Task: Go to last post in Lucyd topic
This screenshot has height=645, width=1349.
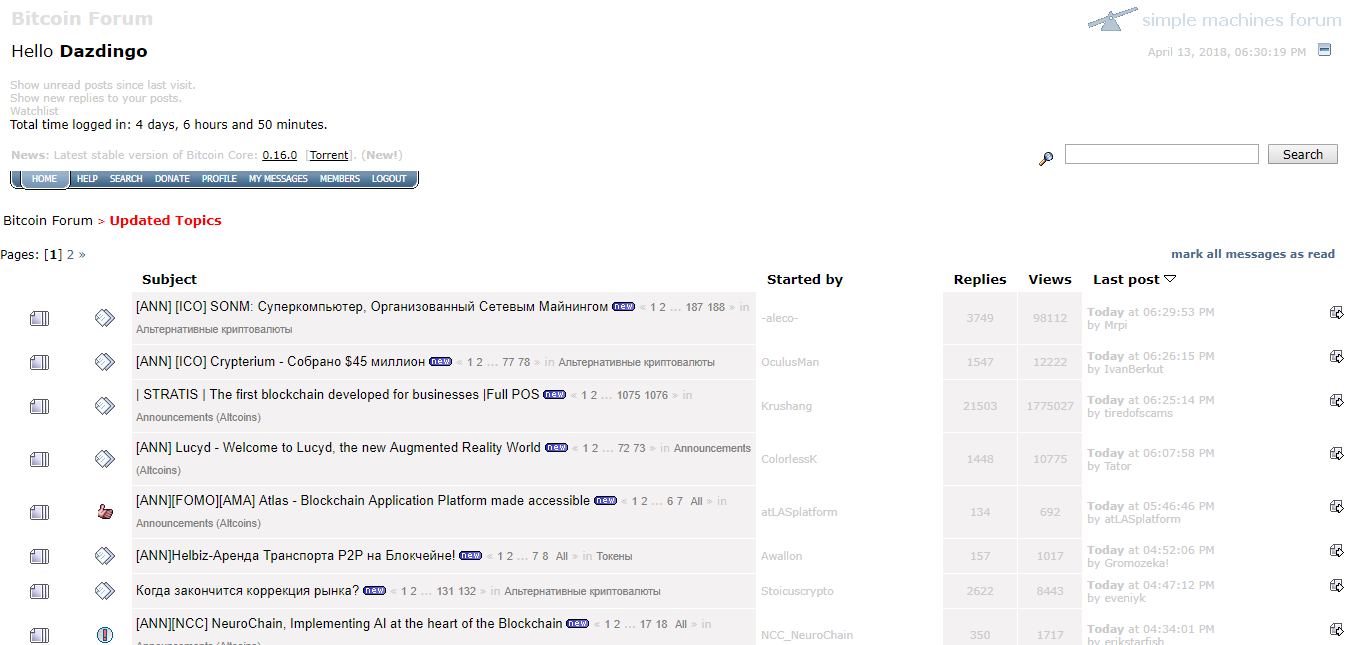Action: [x=1336, y=453]
